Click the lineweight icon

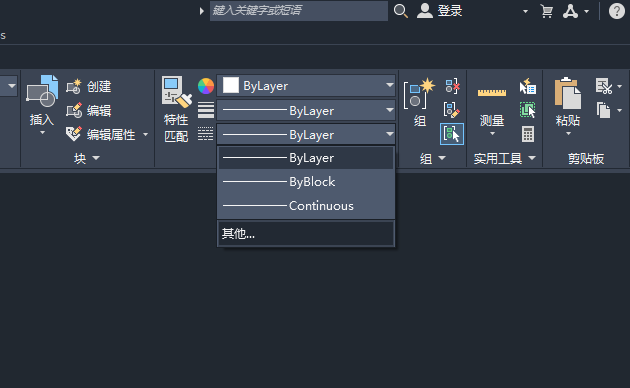pos(206,110)
